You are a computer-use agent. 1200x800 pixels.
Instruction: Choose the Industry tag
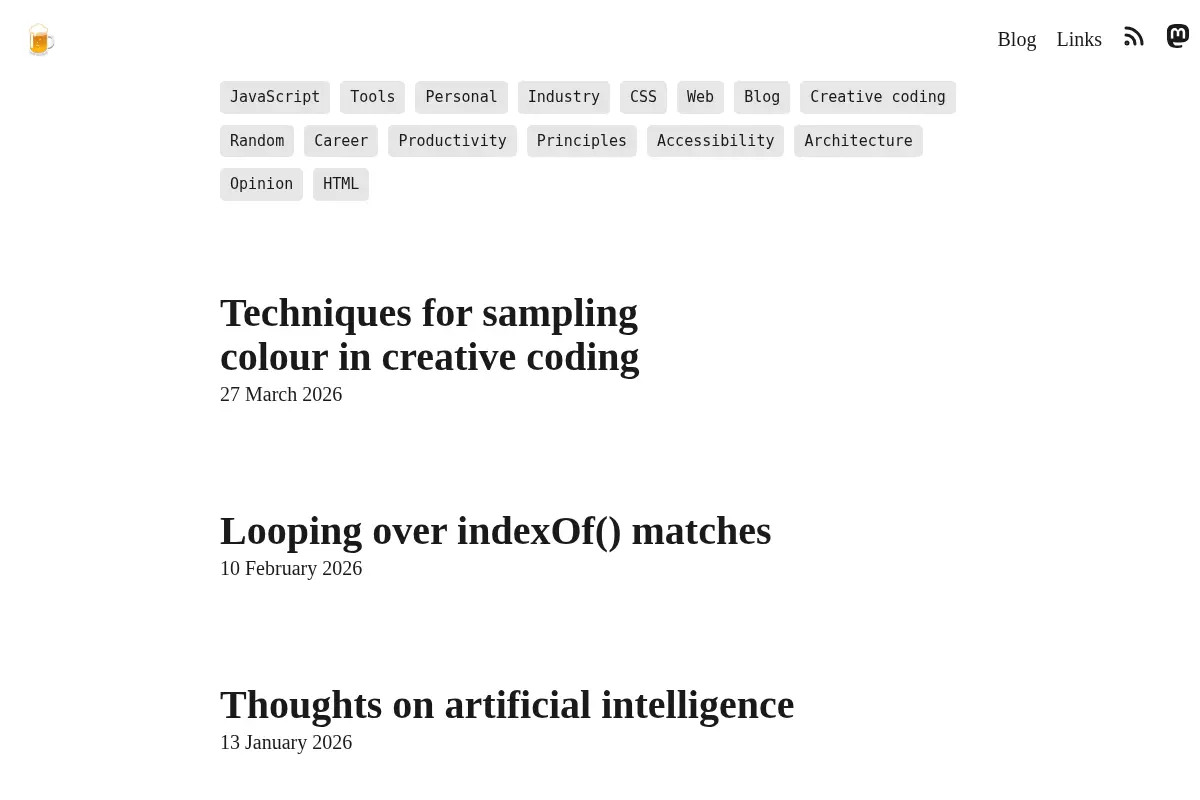coord(564,97)
